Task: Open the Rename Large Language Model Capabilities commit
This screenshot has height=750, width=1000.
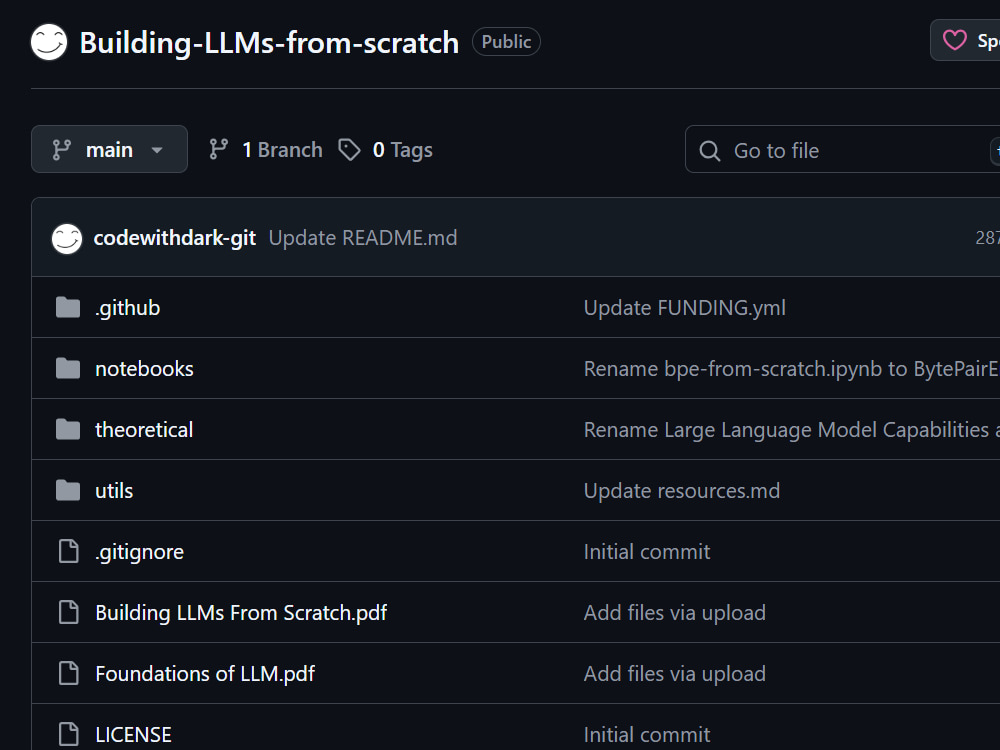Action: 791,429
